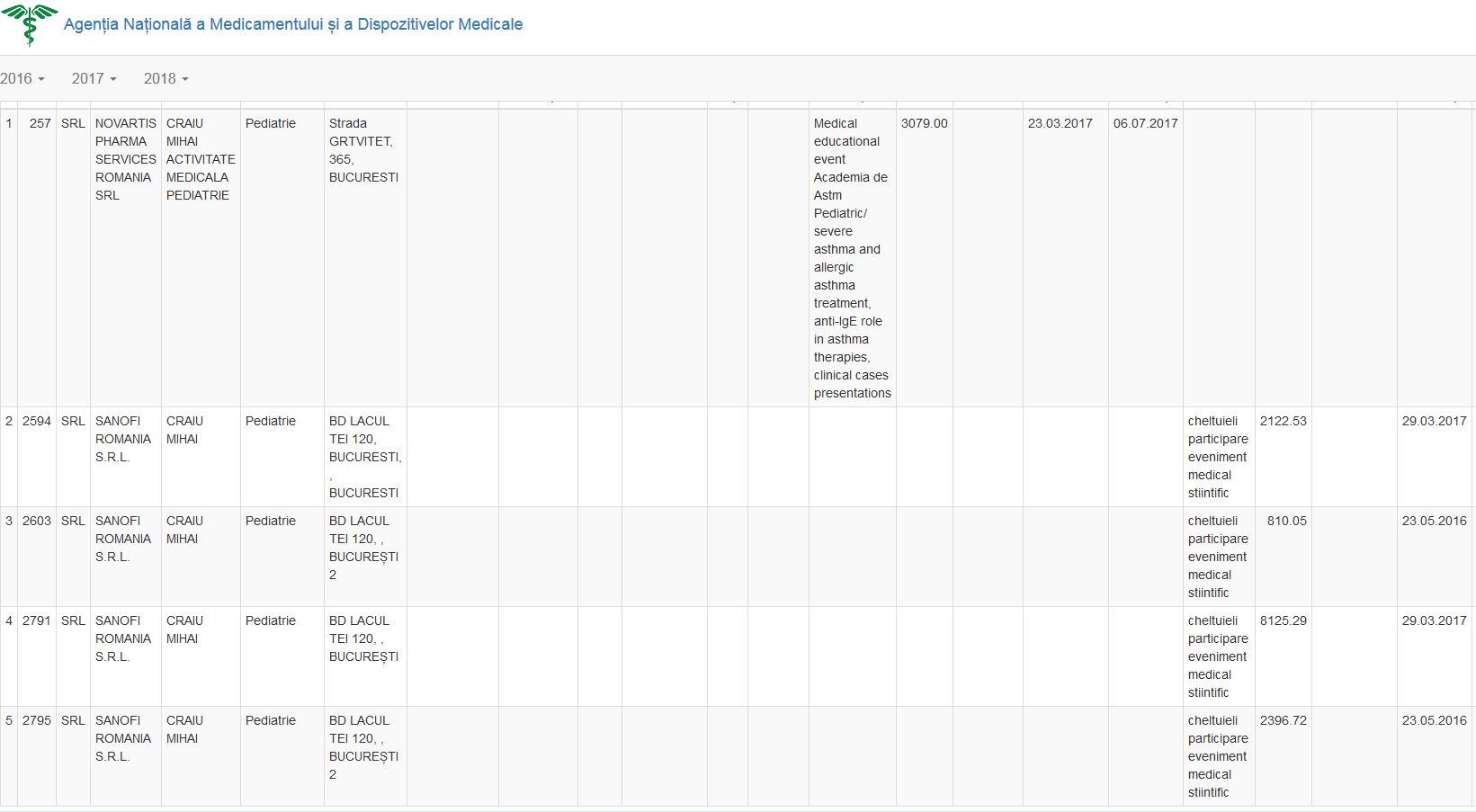
Task: Select record ID 2791 cell
Action: [x=37, y=620]
